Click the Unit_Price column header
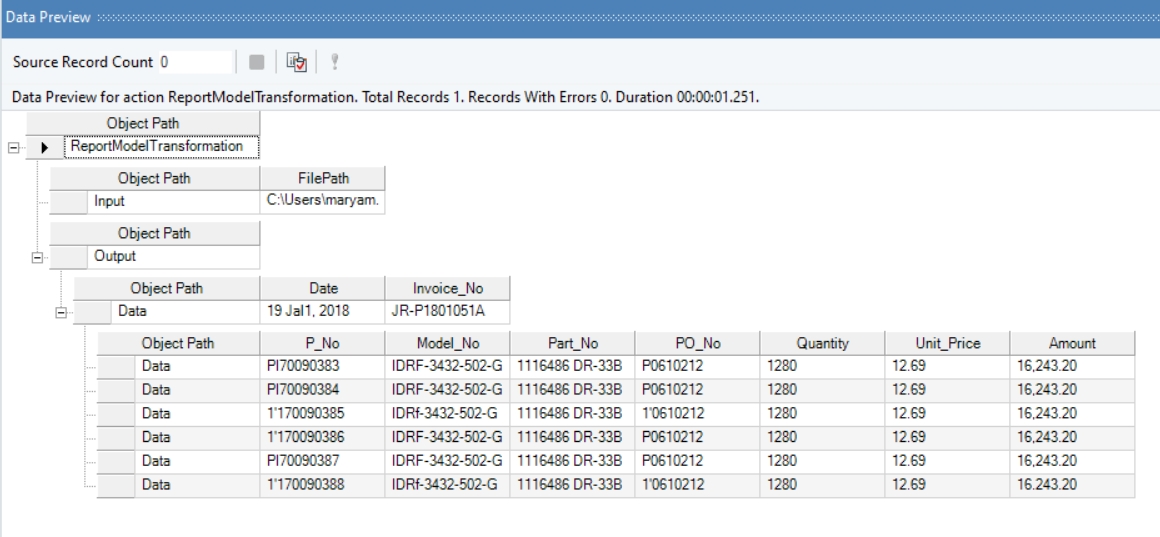 [x=945, y=343]
